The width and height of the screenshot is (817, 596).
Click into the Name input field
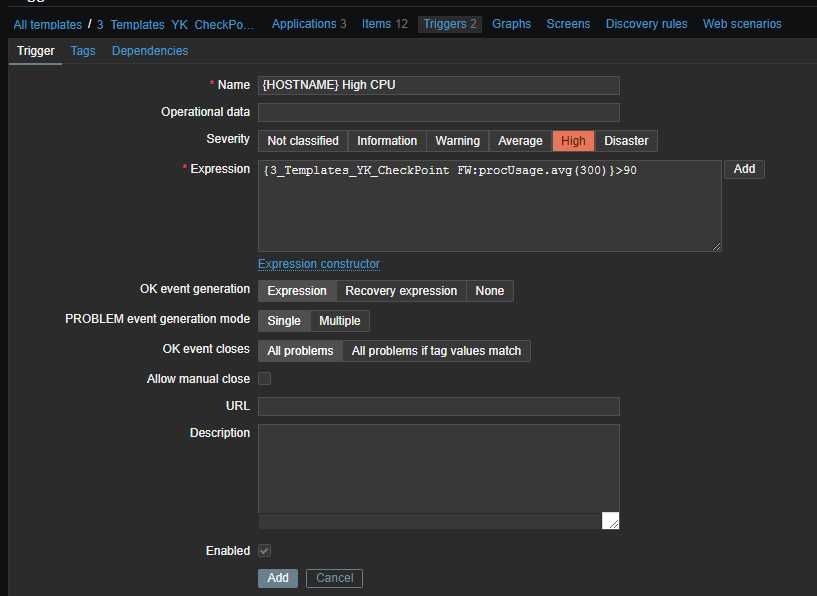[439, 85]
